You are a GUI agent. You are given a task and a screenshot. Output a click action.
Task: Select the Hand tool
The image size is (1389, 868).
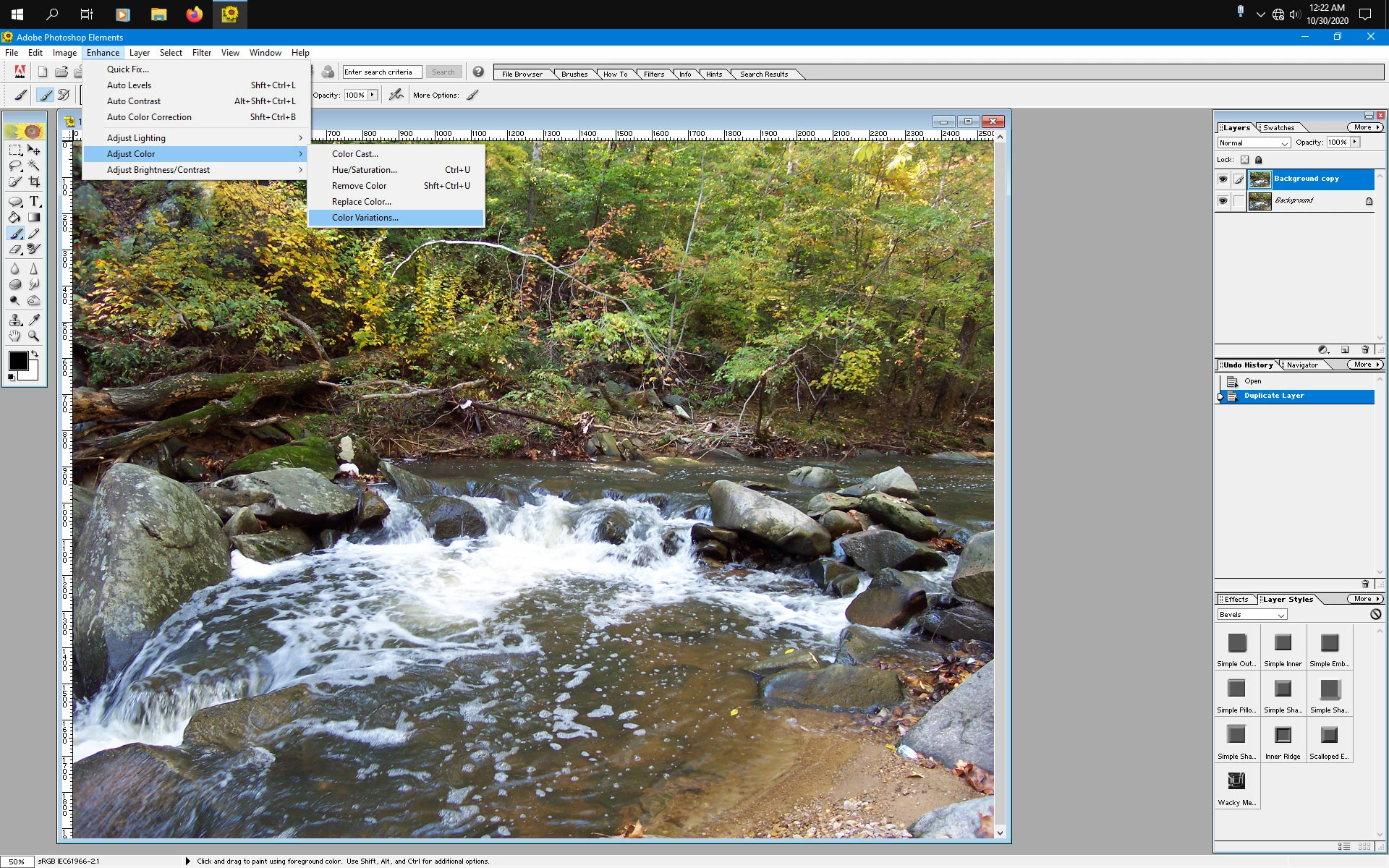15,336
